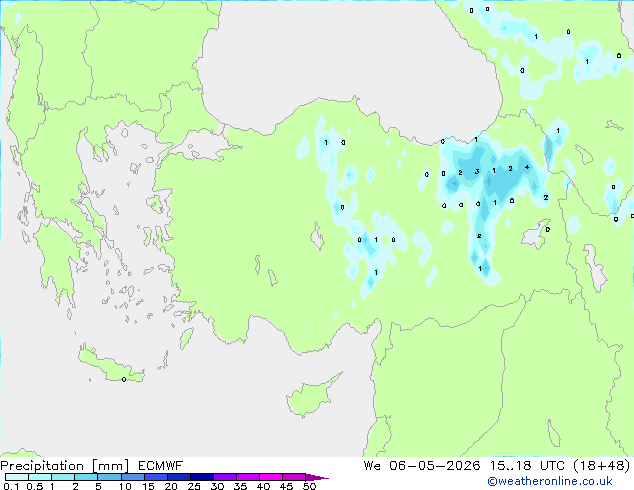
Task: Pick the 10–15 mm legend swatch
Action: tap(133, 477)
